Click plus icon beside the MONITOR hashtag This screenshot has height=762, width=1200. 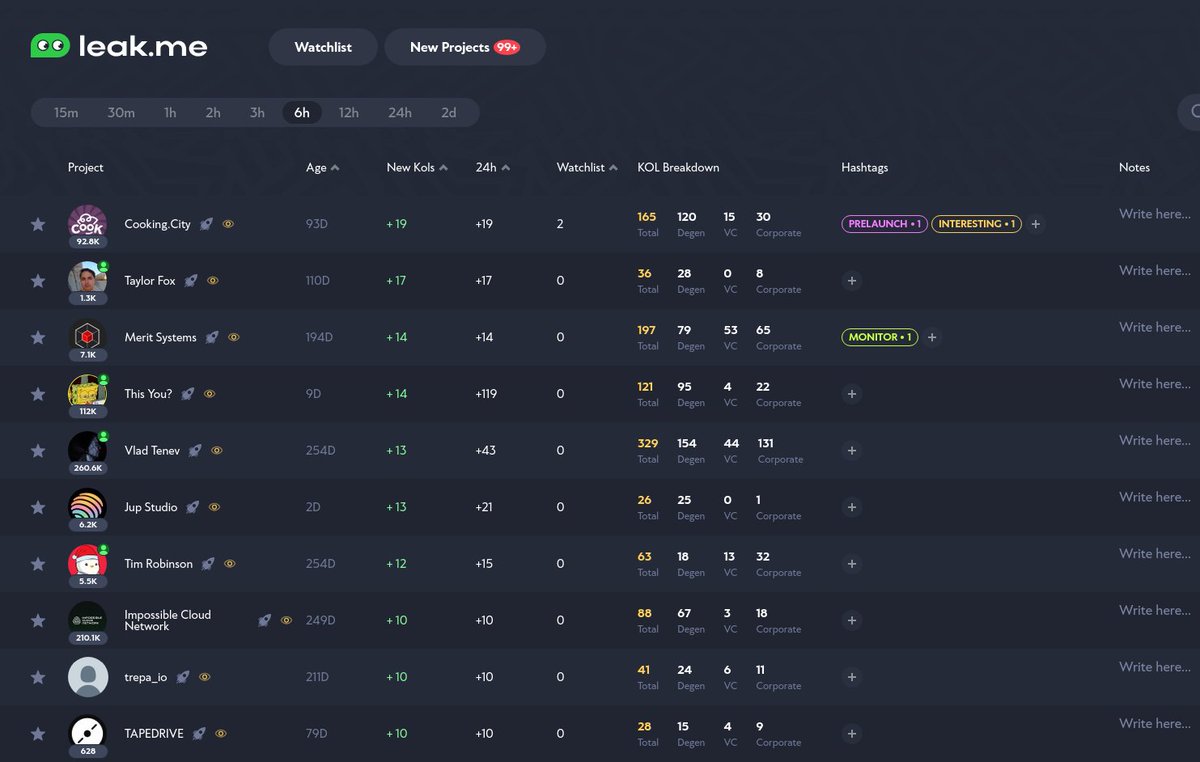(x=932, y=337)
